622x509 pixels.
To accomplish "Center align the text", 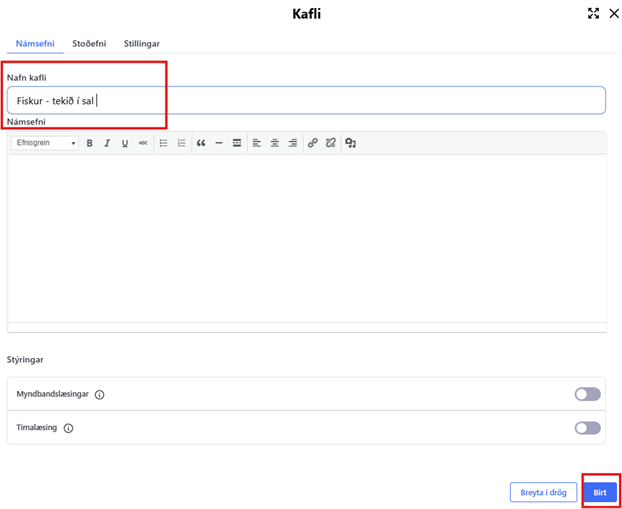I will coord(275,143).
